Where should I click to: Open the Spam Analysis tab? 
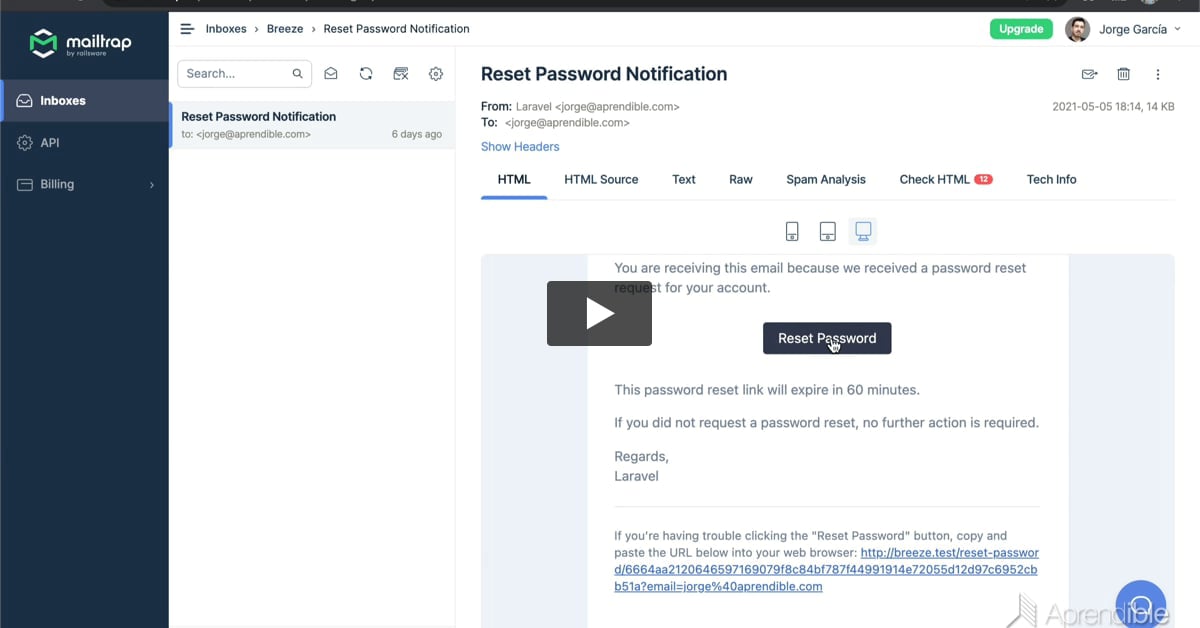[826, 180]
